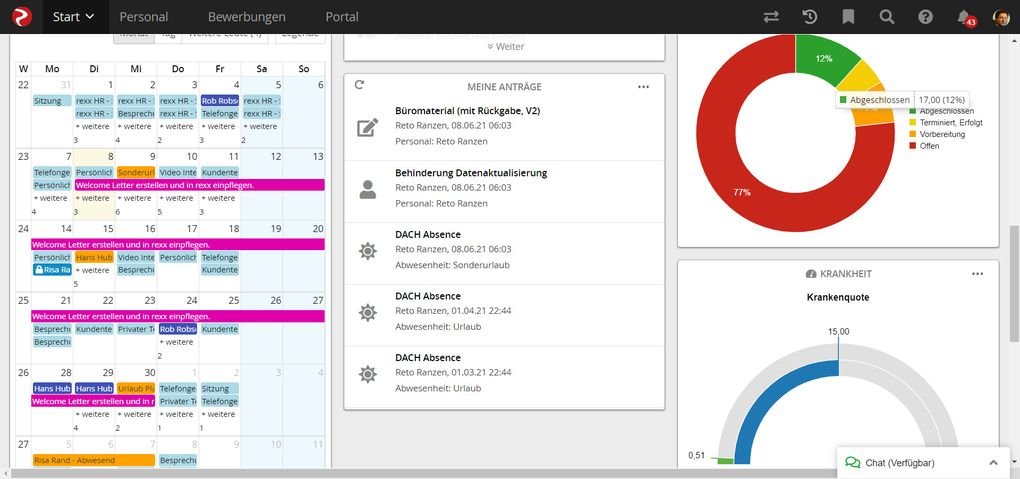Click the chat bubbles icon
The height and width of the screenshot is (479, 1020).
(x=852, y=463)
